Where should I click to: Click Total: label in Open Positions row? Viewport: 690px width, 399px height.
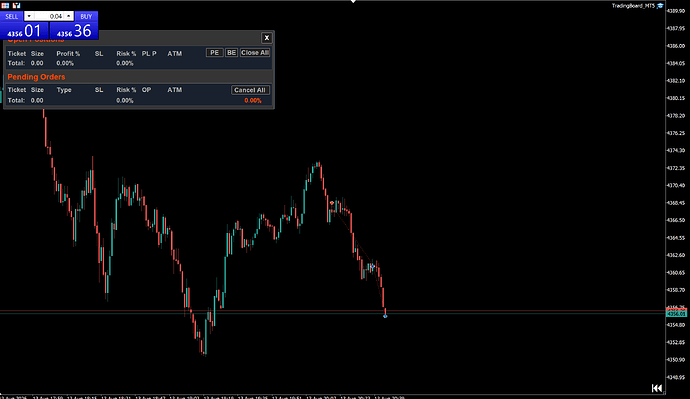point(16,63)
